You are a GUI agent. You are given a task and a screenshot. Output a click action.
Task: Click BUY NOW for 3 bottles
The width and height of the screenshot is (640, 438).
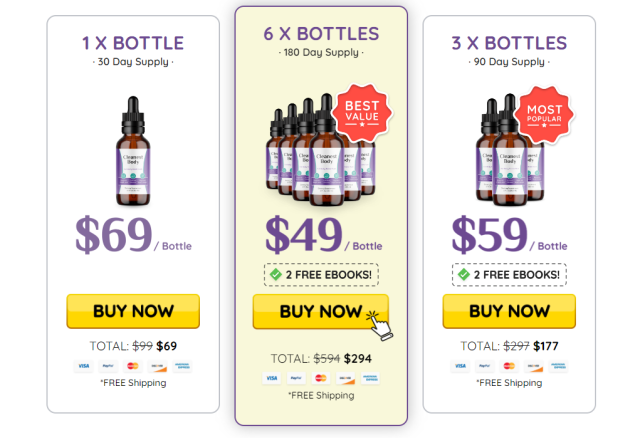(509, 311)
